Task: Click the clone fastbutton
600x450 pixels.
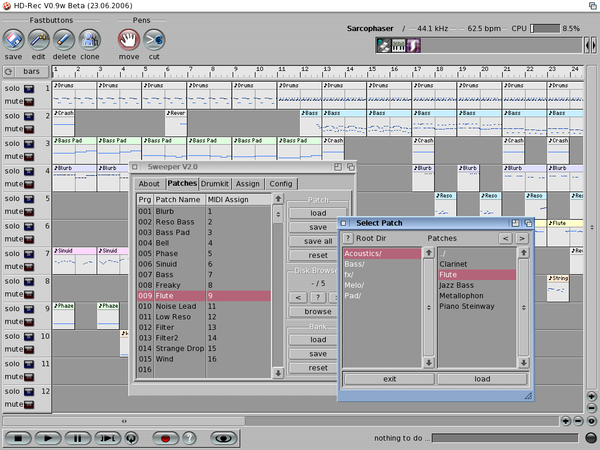Action: tap(90, 39)
